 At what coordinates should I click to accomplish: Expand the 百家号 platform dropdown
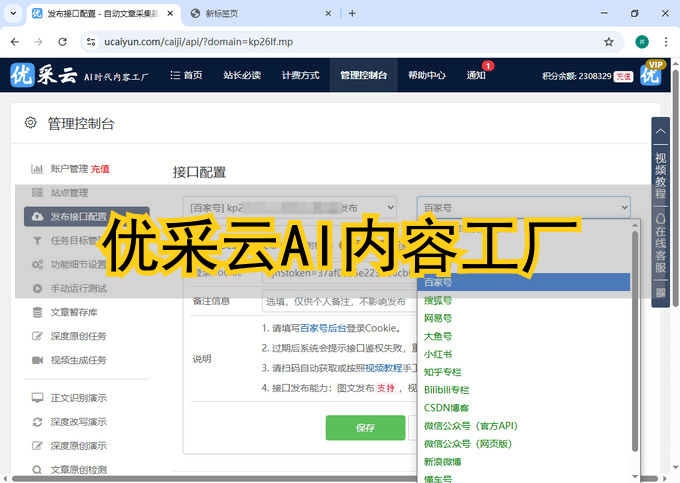pyautogui.click(x=524, y=208)
